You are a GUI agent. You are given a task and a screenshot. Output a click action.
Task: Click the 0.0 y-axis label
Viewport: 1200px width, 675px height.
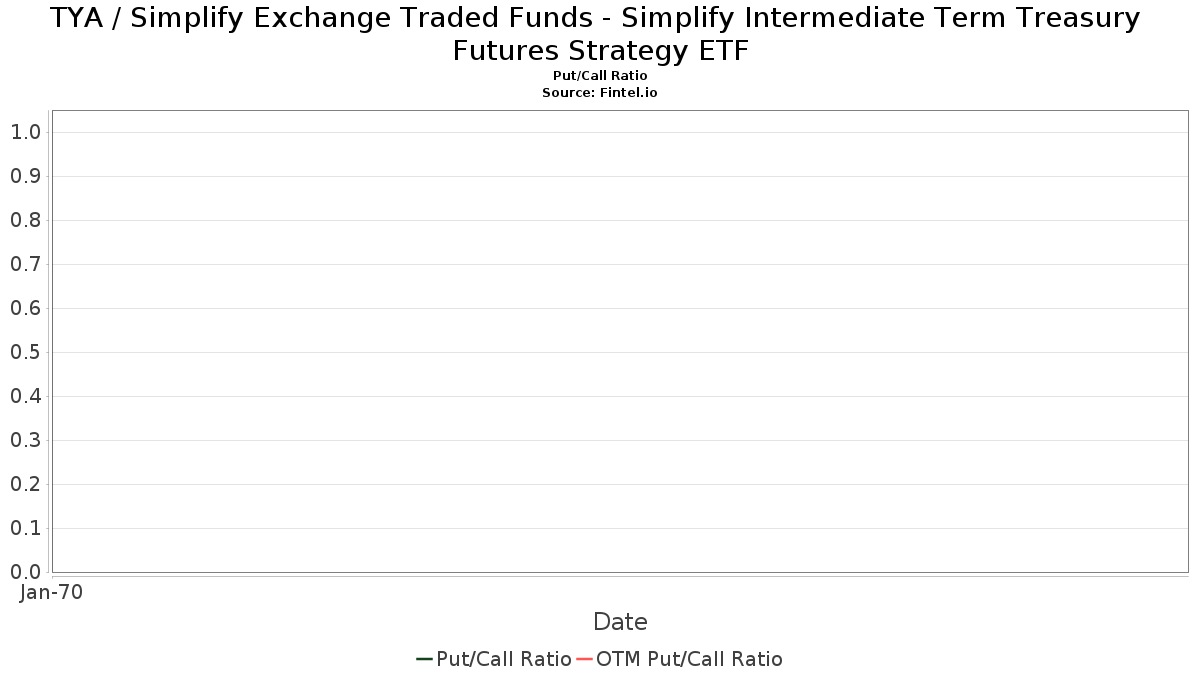[x=25, y=572]
